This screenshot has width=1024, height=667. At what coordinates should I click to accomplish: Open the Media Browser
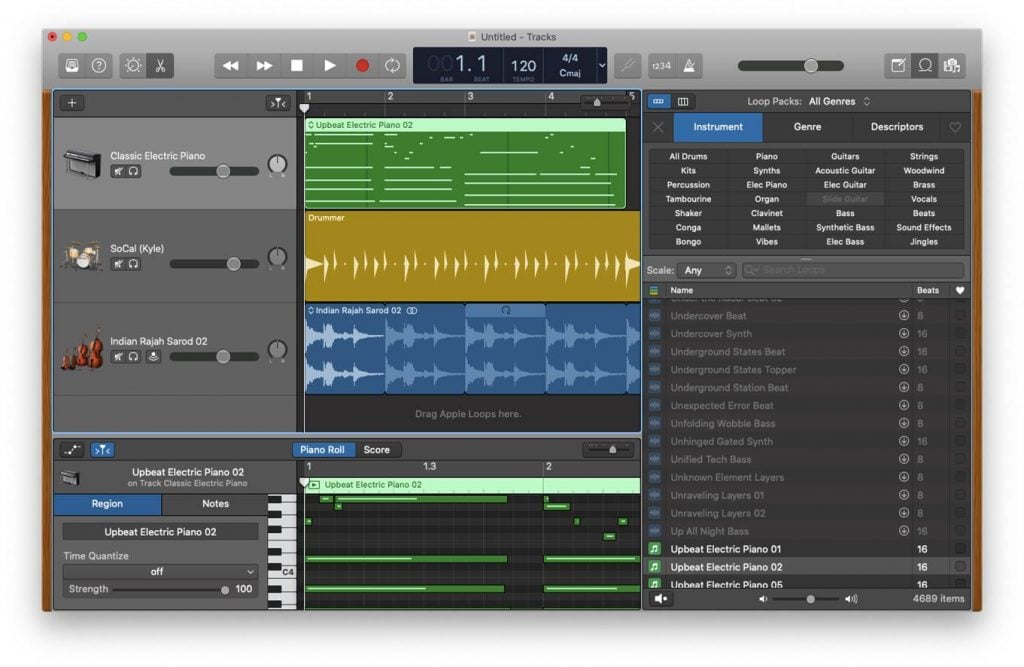point(952,65)
